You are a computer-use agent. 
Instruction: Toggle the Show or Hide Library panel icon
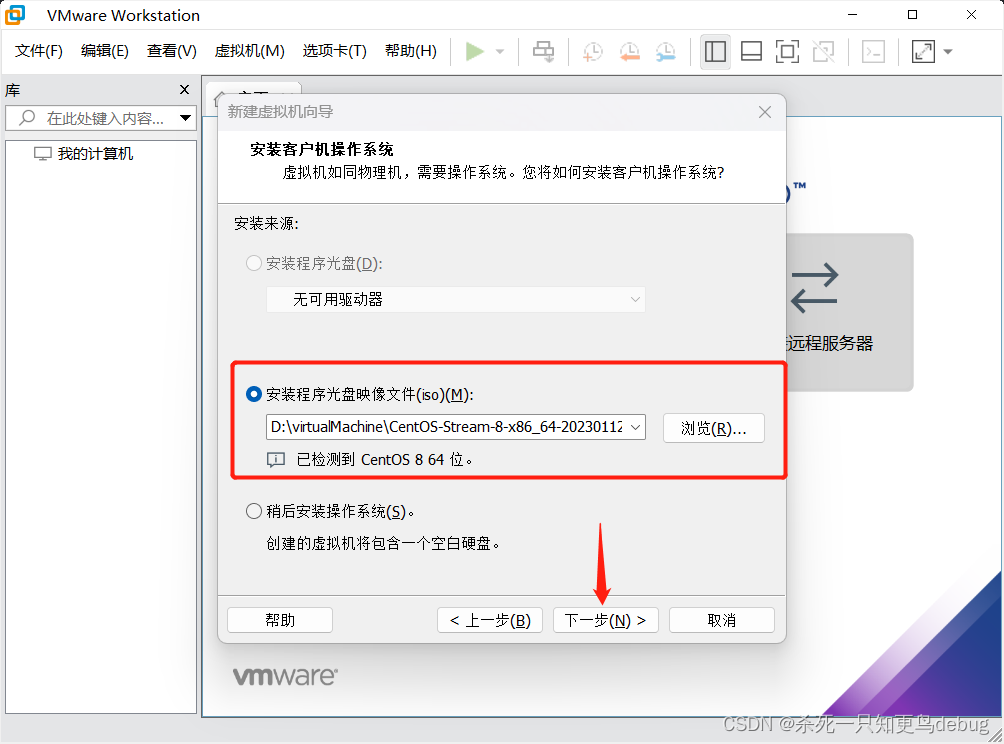point(716,50)
